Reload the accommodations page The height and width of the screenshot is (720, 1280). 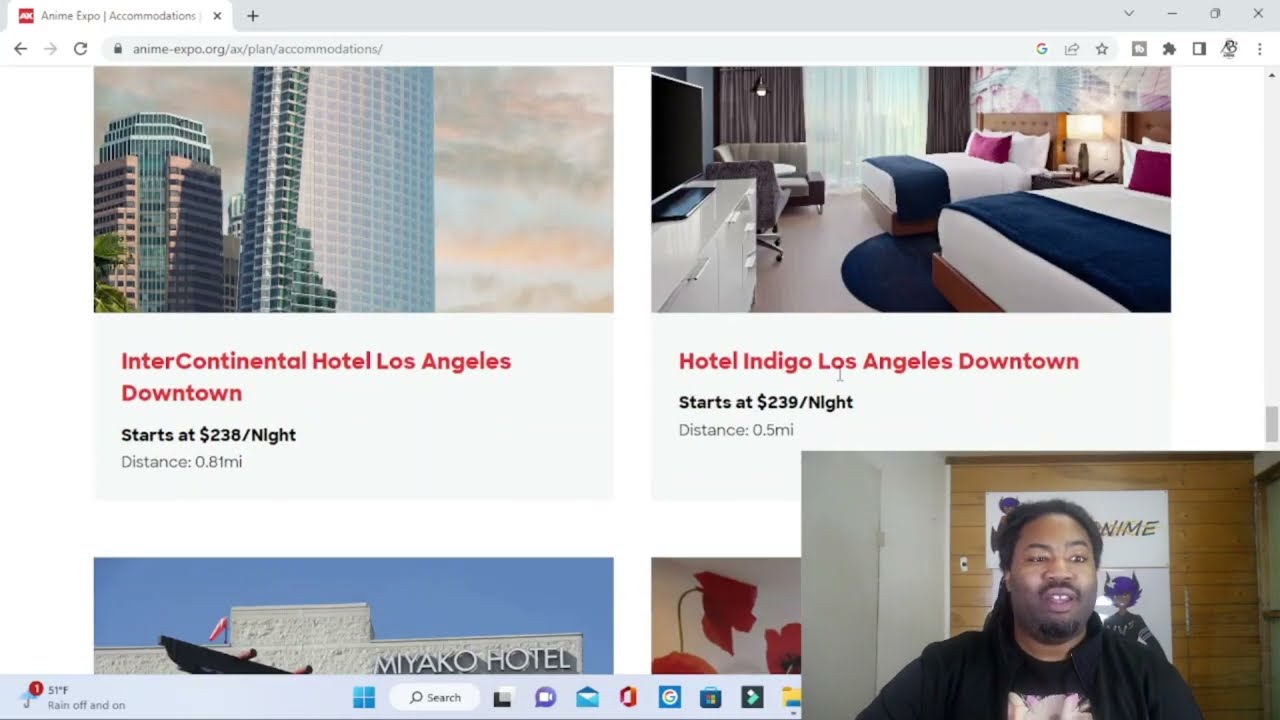tap(80, 48)
